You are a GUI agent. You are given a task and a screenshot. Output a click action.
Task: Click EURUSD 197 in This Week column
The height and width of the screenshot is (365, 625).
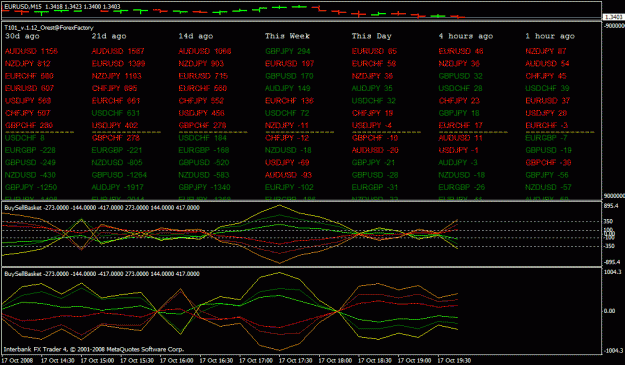click(x=290, y=63)
